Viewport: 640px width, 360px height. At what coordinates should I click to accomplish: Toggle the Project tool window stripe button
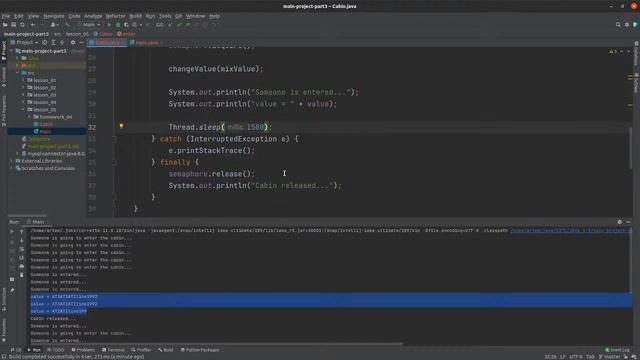[4, 50]
